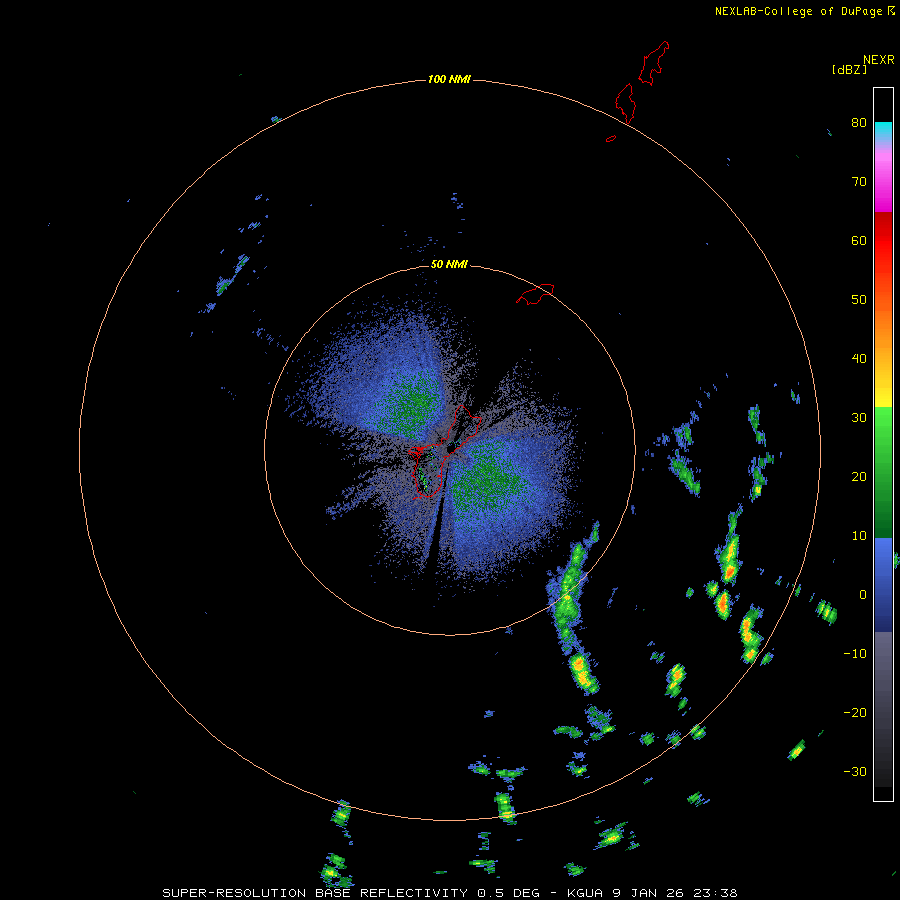Click the KGUA station identifier in caption

(585, 893)
